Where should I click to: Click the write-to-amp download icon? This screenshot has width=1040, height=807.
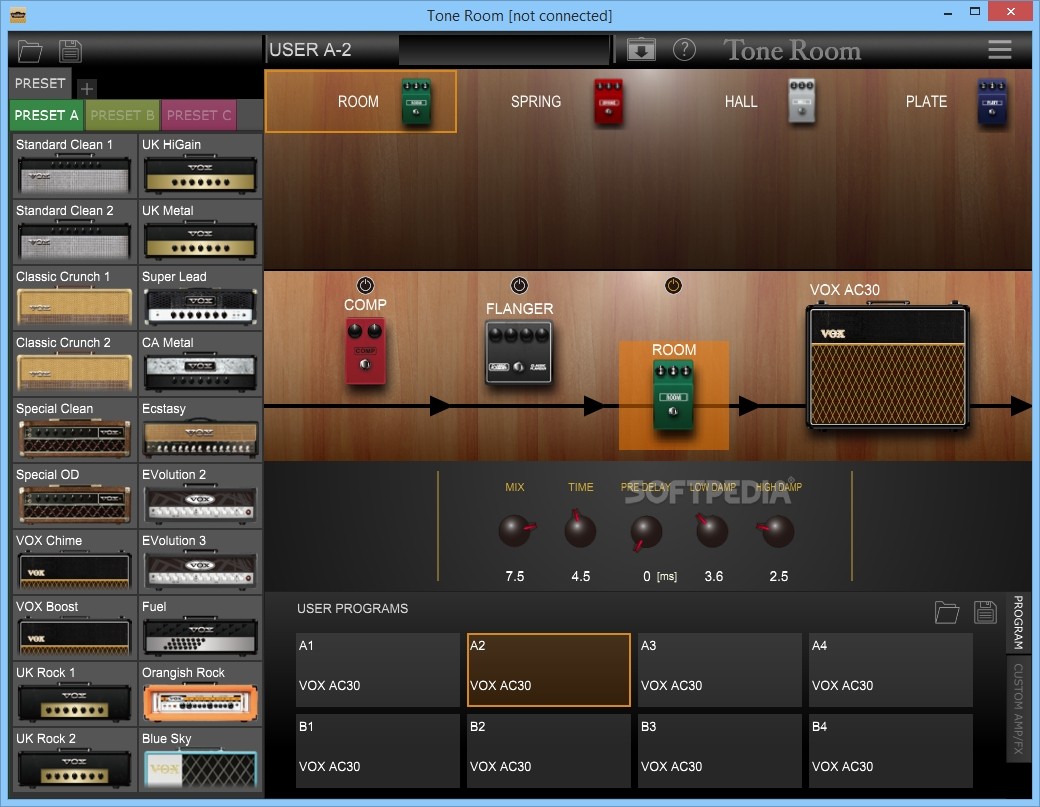pos(641,50)
